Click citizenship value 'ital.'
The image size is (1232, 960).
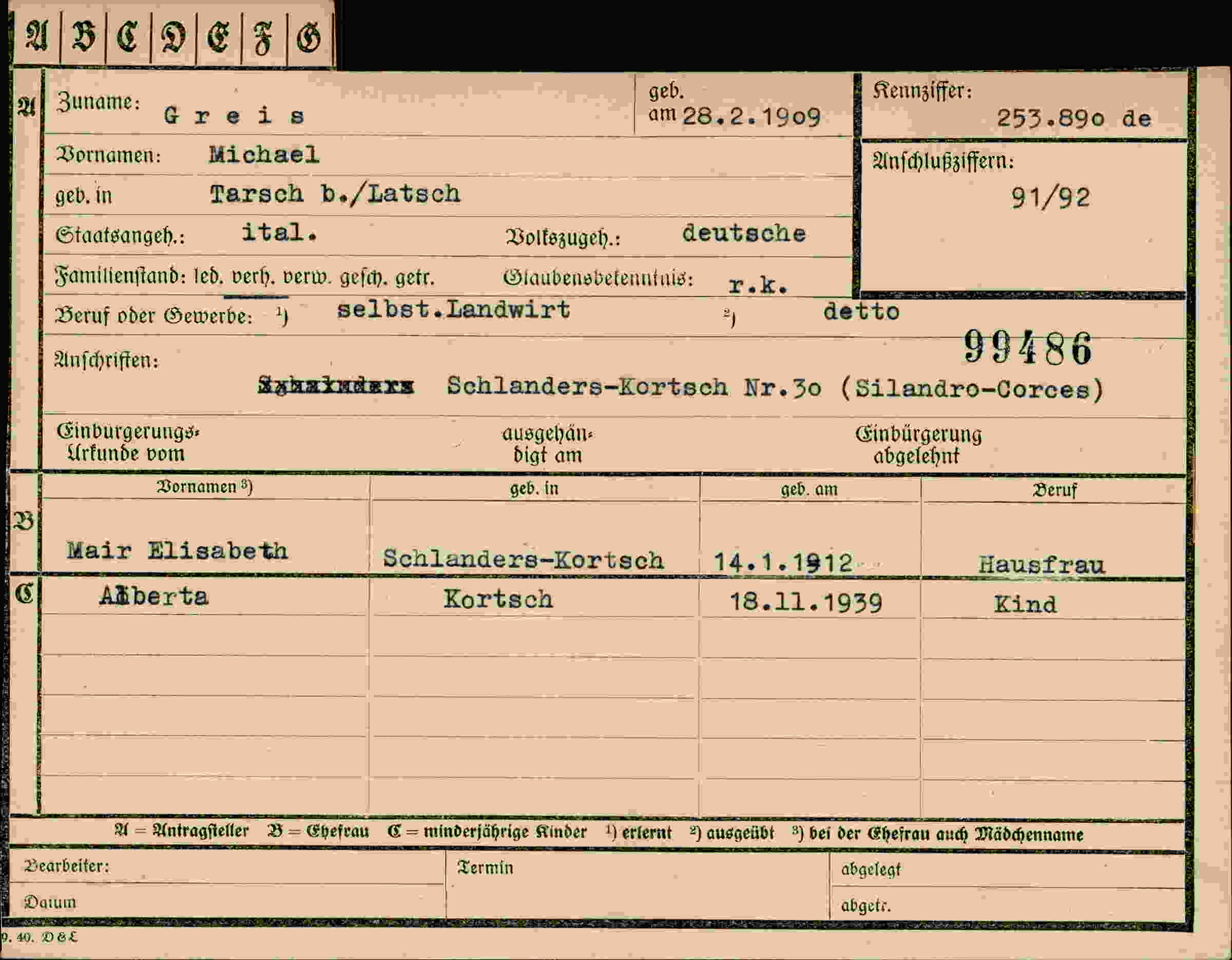pos(279,232)
